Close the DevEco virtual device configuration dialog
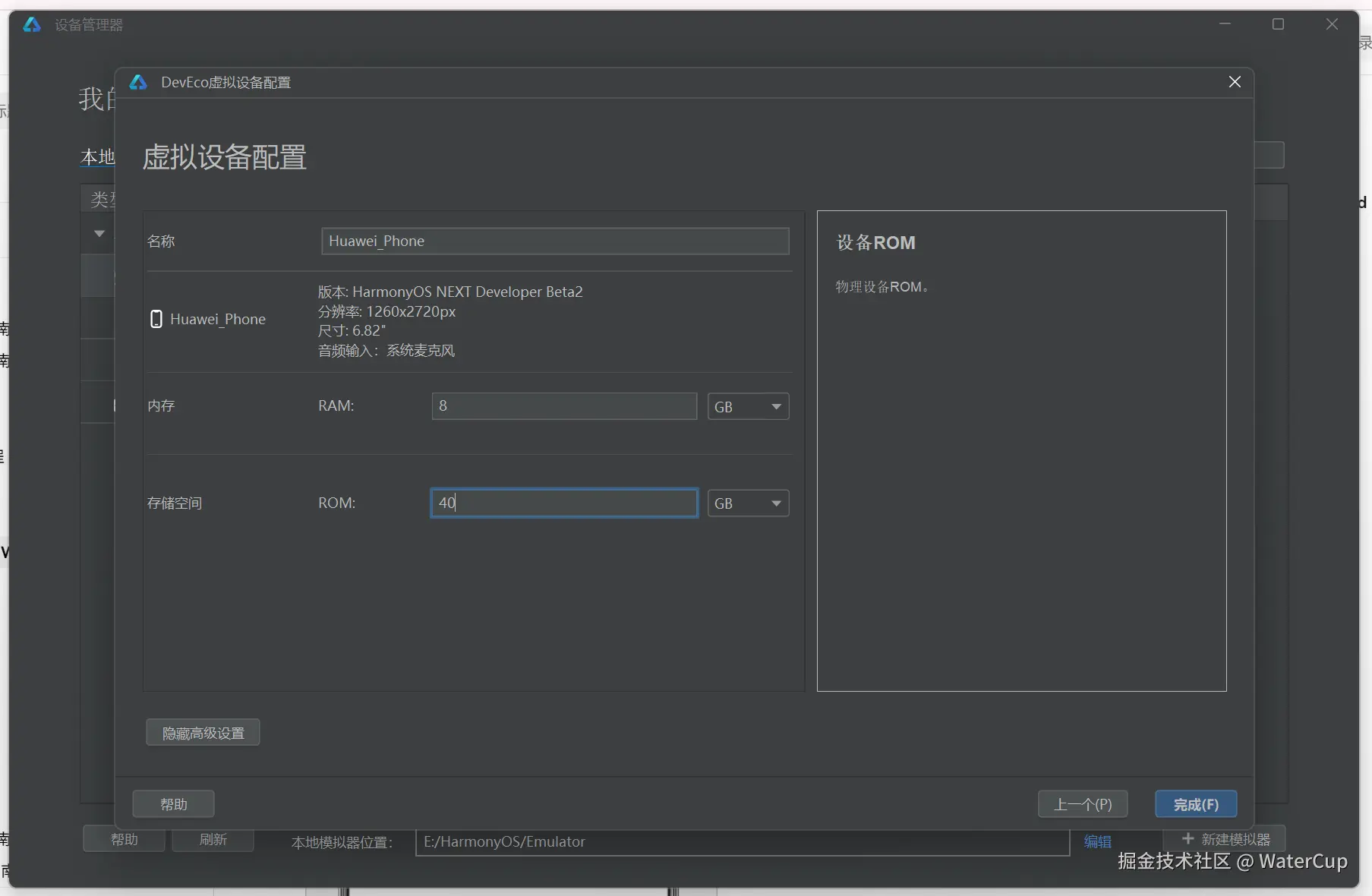1372x896 pixels. (x=1235, y=82)
